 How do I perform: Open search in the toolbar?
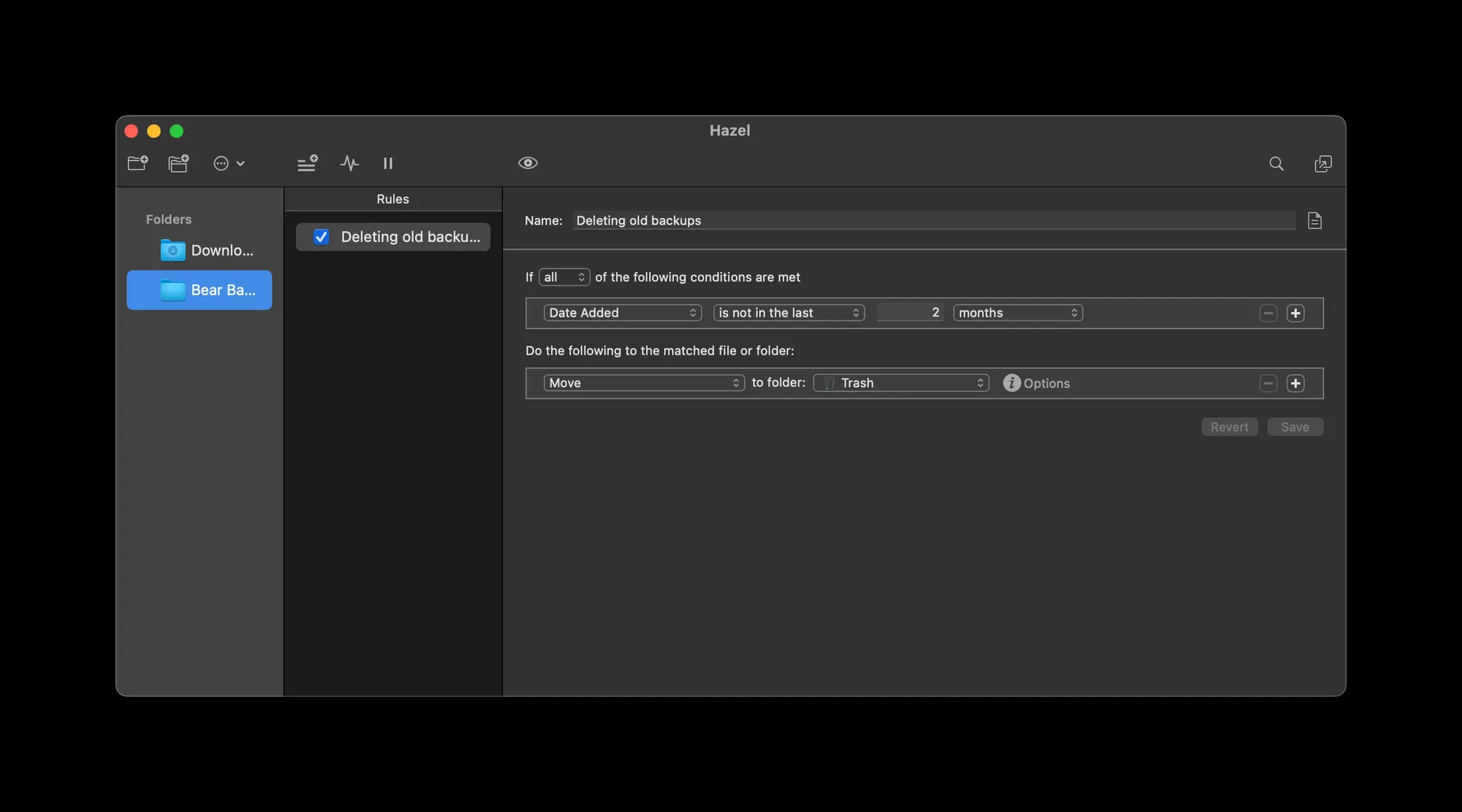point(1276,164)
